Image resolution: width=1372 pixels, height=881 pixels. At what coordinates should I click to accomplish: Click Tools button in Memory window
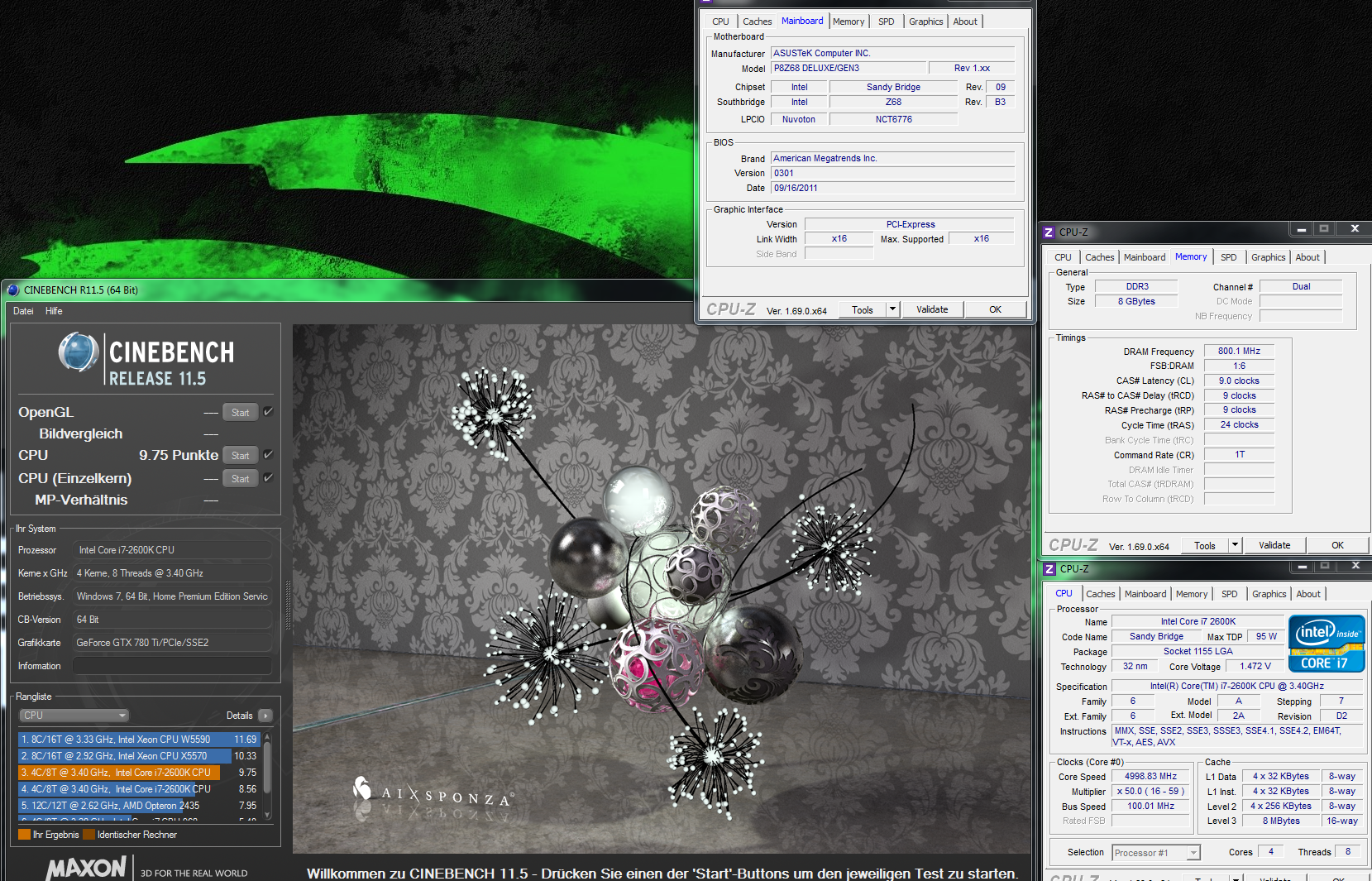pos(1204,545)
